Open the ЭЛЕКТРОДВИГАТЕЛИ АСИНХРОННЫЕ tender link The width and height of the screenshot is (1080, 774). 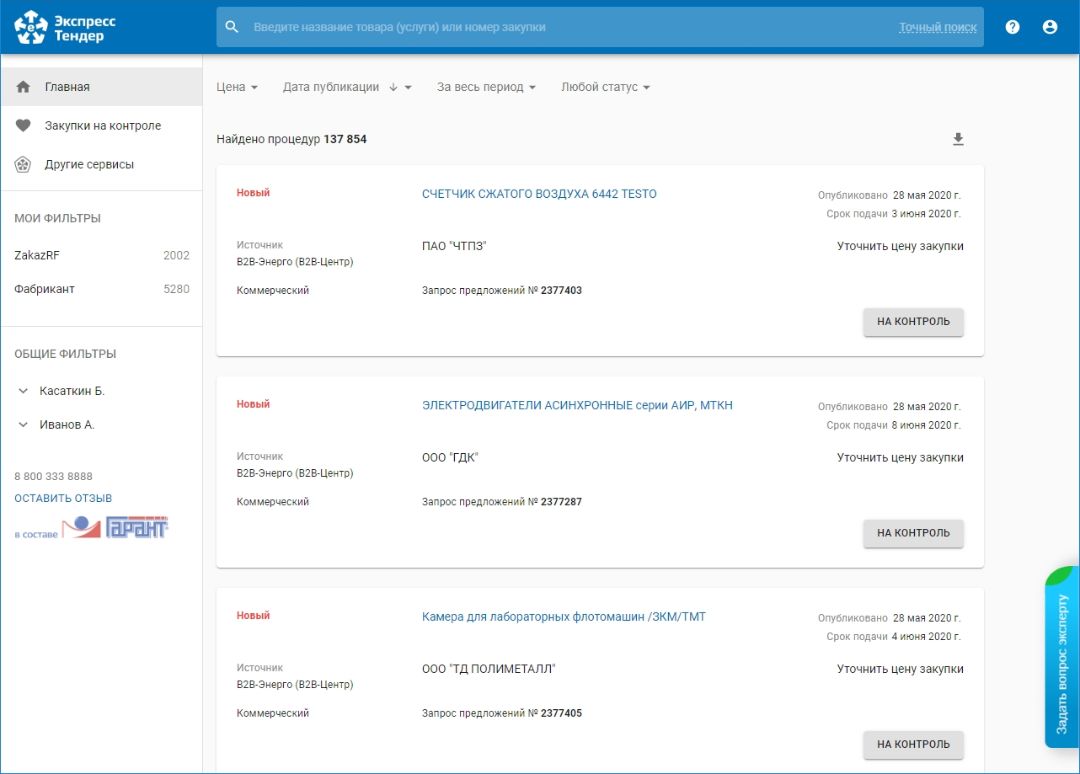tap(577, 406)
